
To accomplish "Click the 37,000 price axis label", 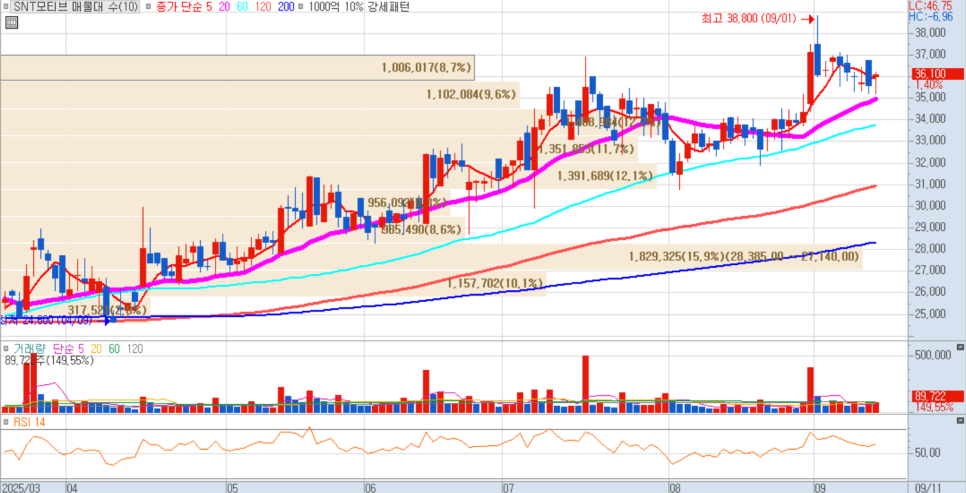I will [x=930, y=54].
